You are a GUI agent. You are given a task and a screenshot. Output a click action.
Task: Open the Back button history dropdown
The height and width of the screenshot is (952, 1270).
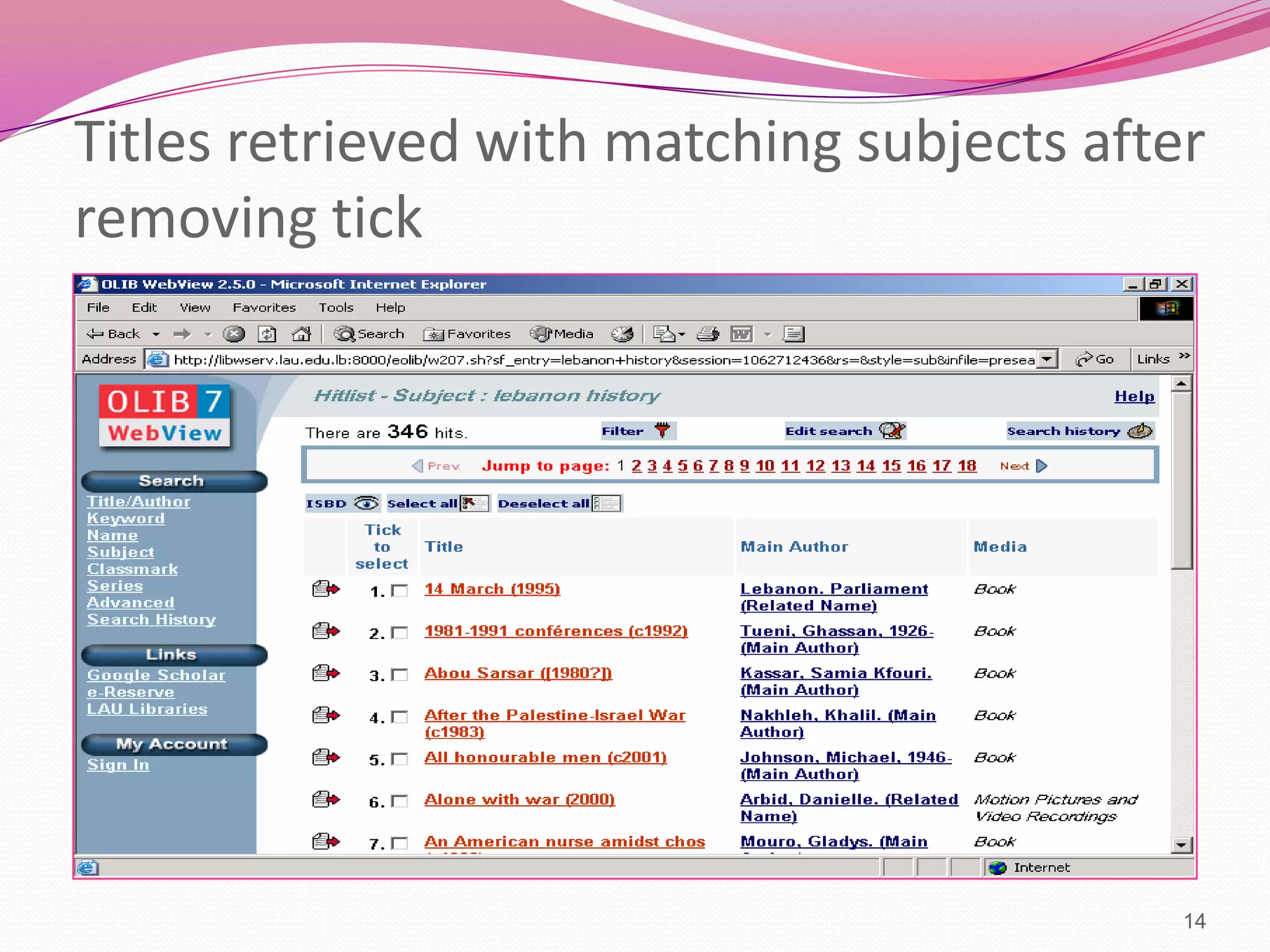tap(156, 334)
